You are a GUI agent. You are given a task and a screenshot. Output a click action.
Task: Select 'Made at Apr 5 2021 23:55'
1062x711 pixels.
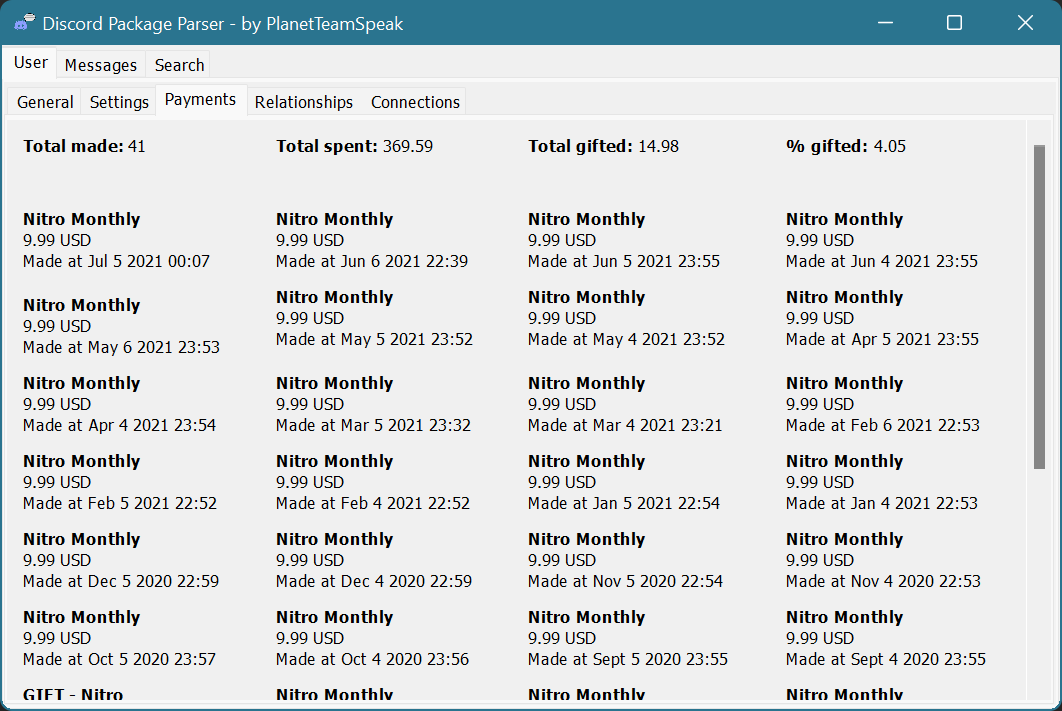(x=883, y=339)
